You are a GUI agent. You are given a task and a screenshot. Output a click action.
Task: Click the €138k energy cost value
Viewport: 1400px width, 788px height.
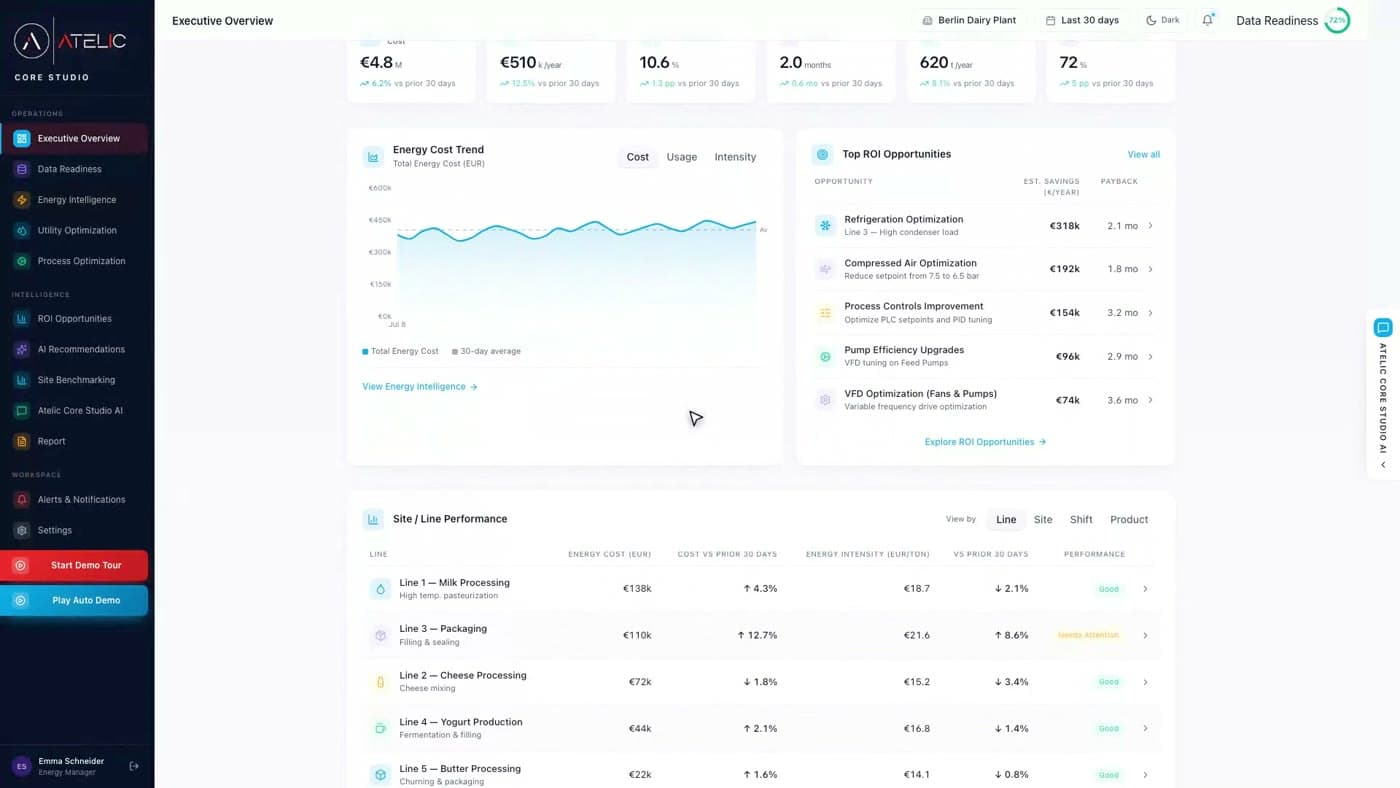637,589
